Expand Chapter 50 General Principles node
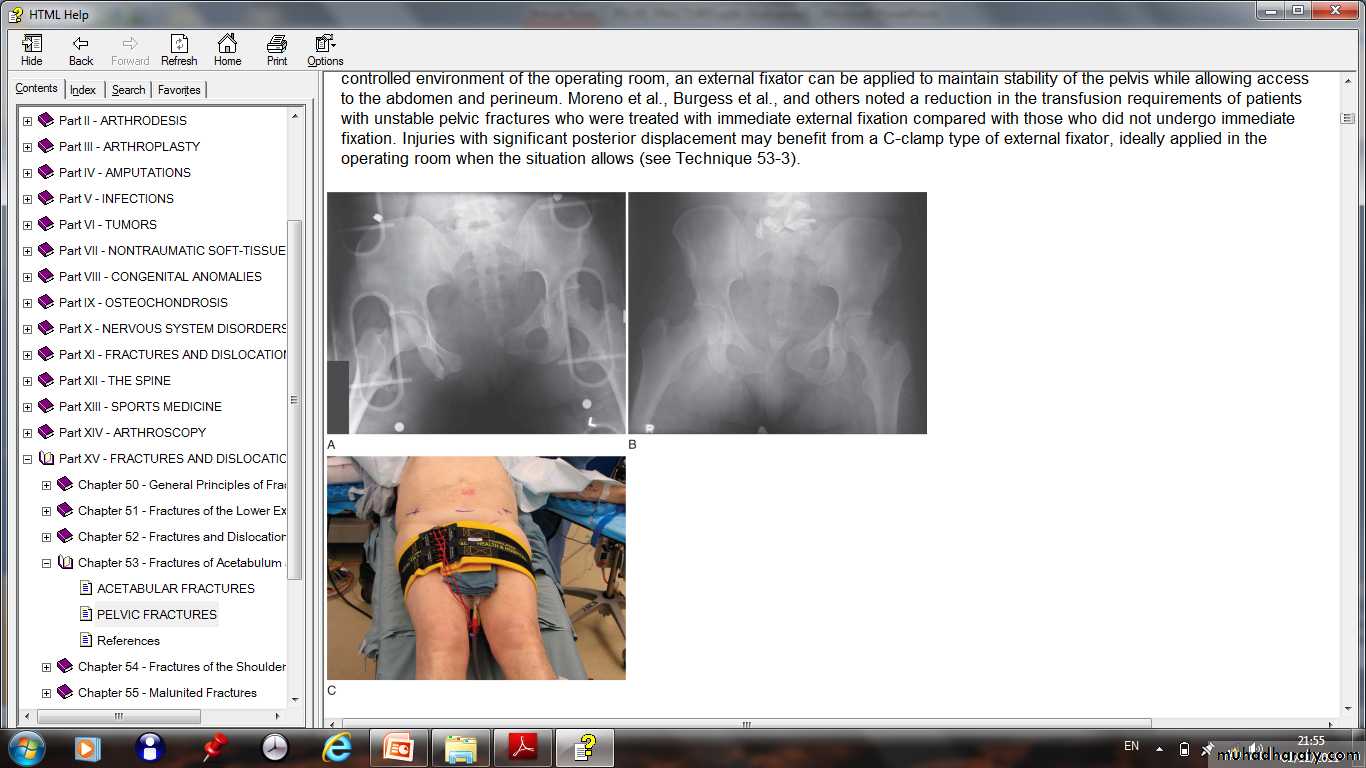The width and height of the screenshot is (1366, 768). coord(47,485)
